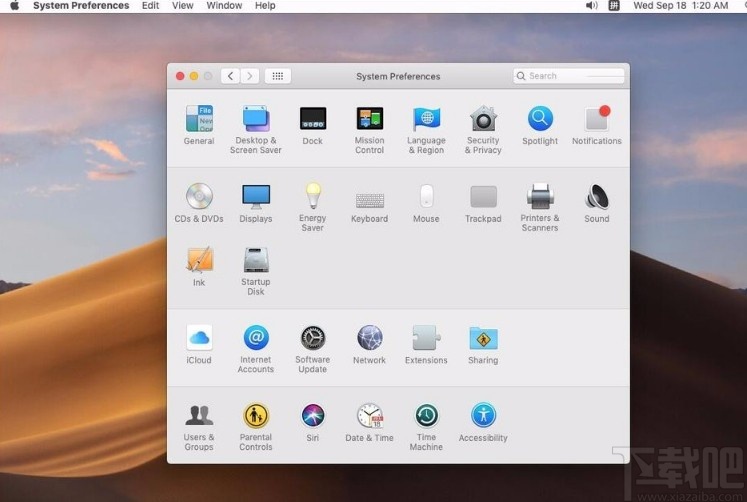Open the Apple menu
This screenshot has height=502, width=747.
[15, 6]
